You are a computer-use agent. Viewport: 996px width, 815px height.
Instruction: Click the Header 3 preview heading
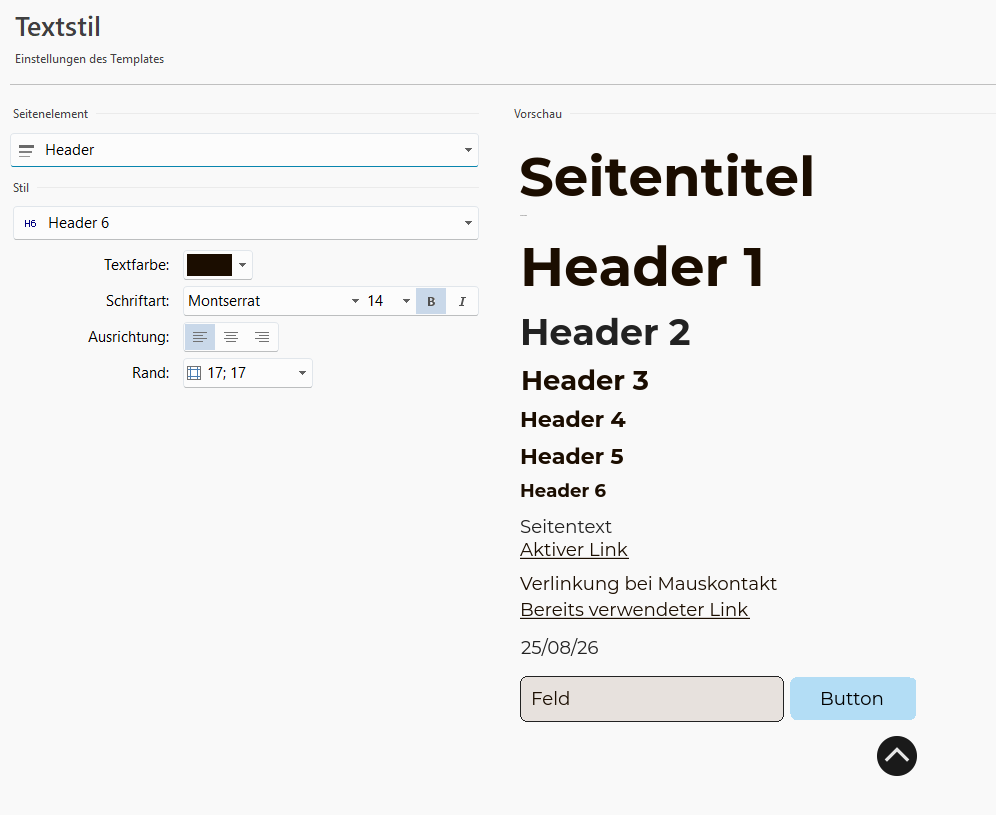584,381
